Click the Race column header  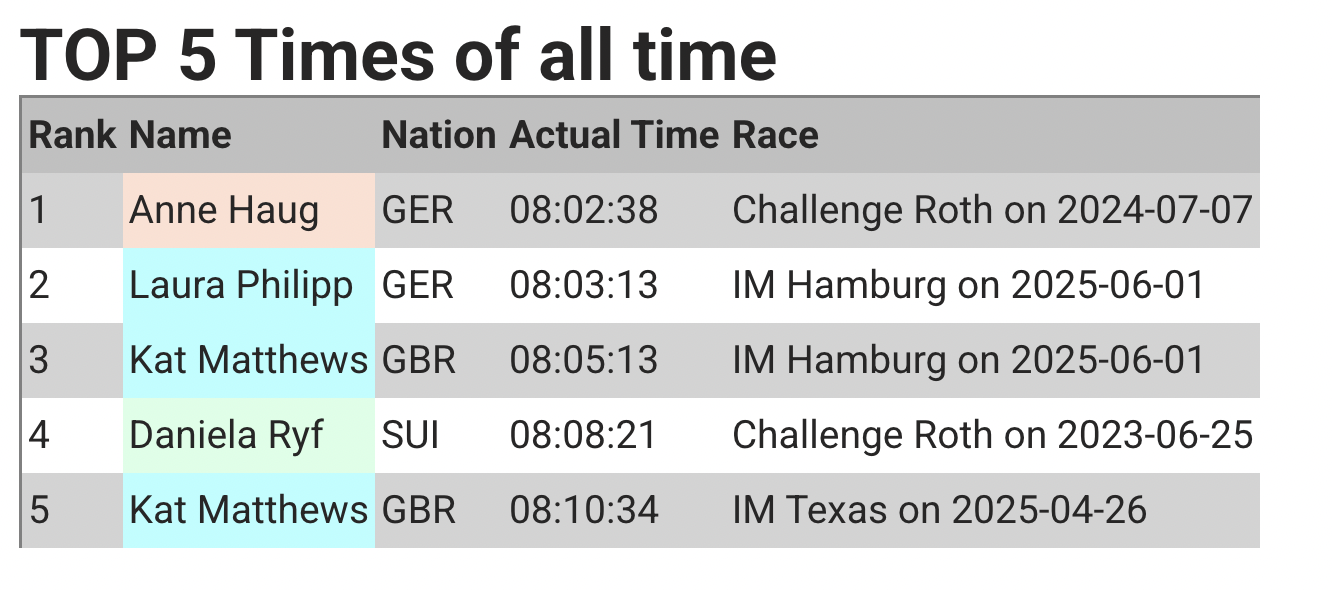(x=776, y=135)
